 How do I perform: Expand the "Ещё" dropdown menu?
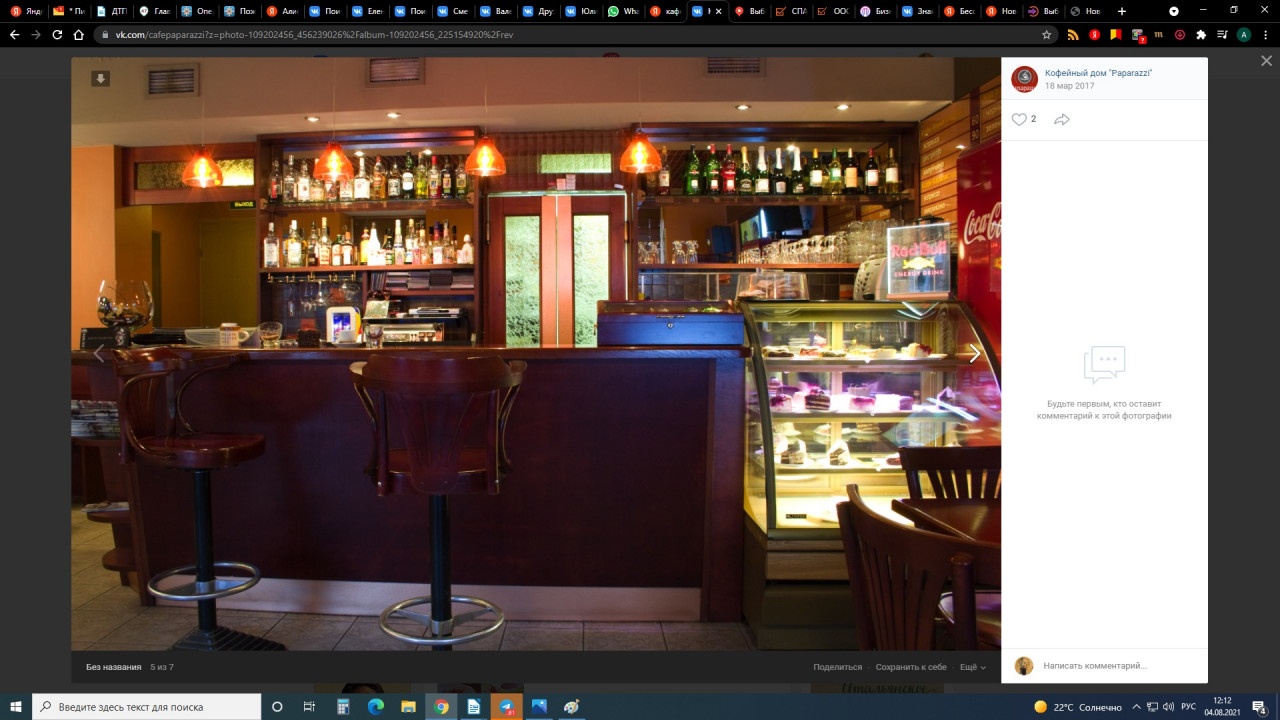point(972,667)
